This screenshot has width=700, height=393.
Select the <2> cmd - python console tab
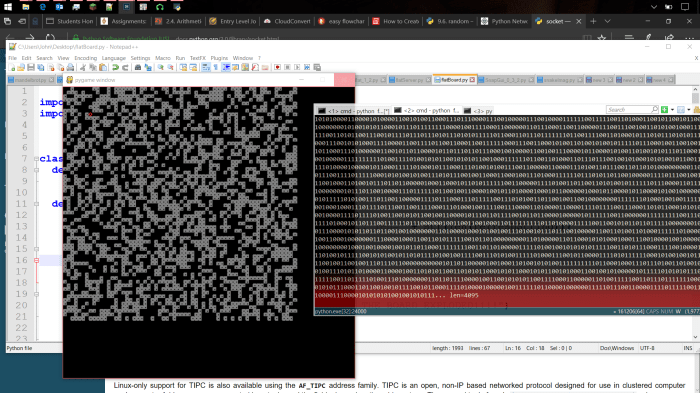point(426,110)
